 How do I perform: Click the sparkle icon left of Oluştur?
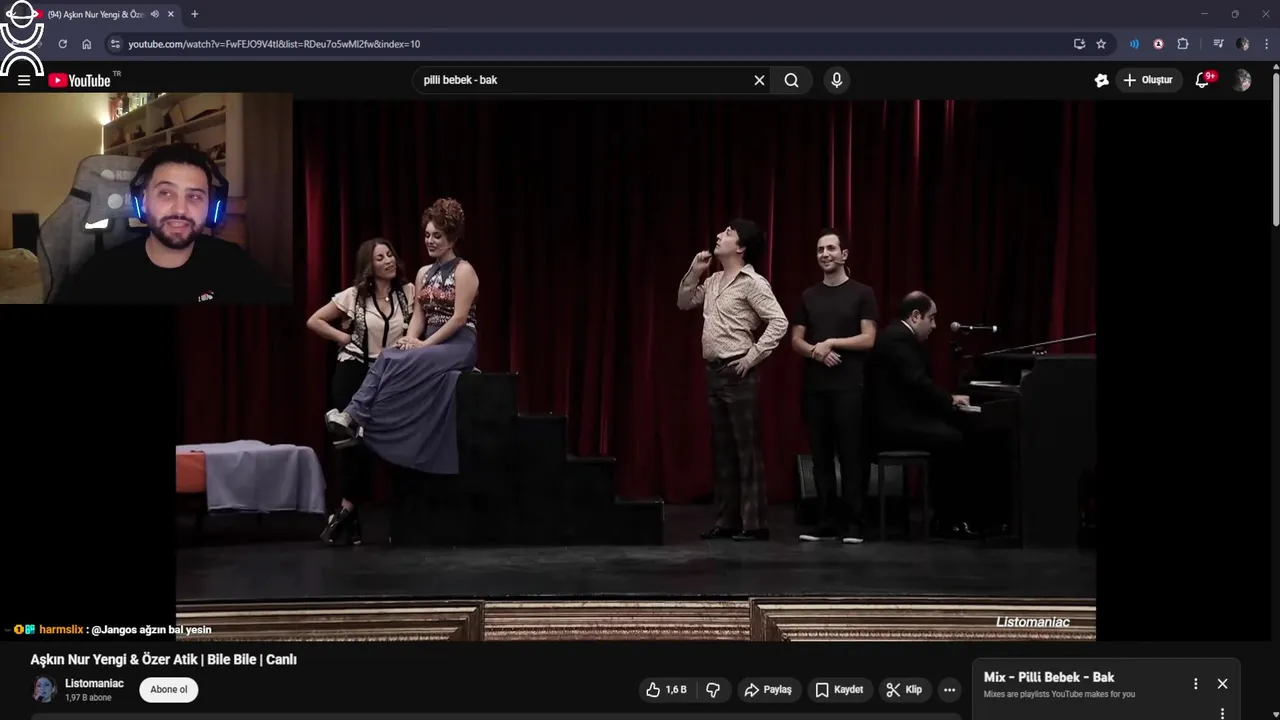click(x=1101, y=80)
